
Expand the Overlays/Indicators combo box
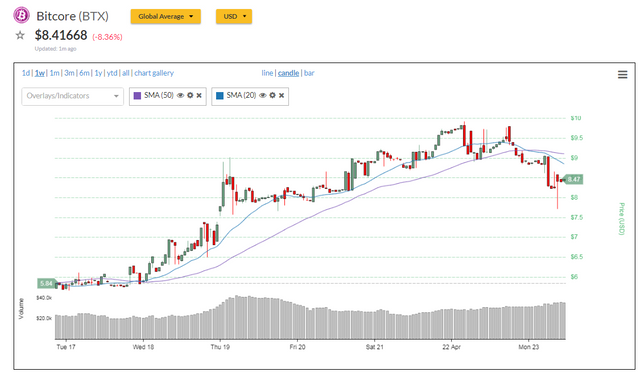pyautogui.click(x=73, y=96)
